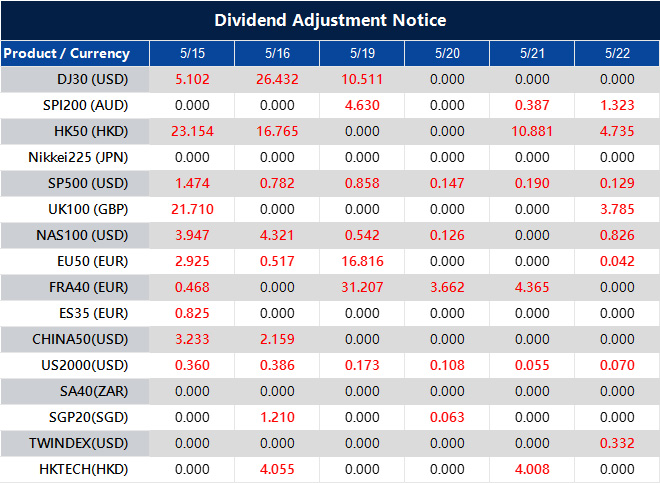Click the 5/22 date column header
The image size is (660, 483).
(x=617, y=53)
